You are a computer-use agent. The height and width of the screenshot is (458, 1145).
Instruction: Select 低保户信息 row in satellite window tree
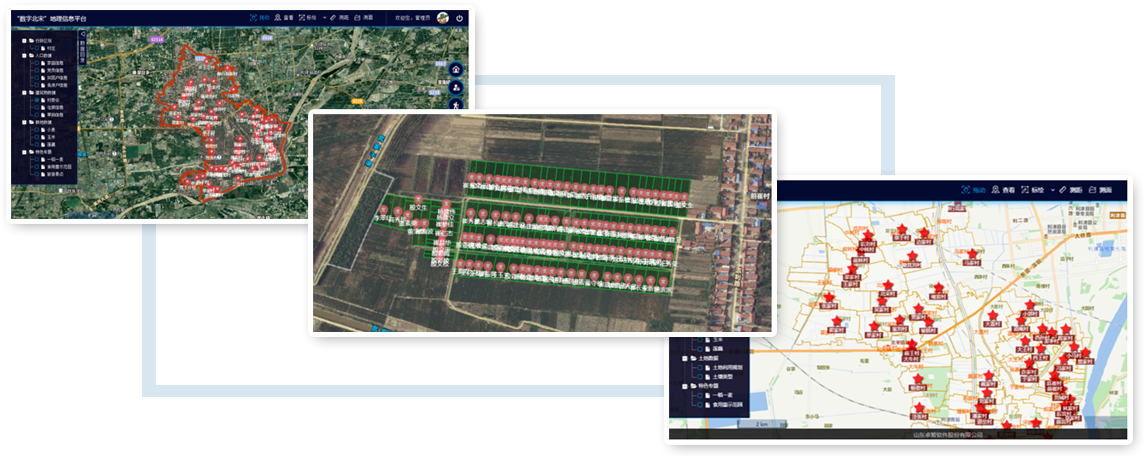click(x=50, y=85)
